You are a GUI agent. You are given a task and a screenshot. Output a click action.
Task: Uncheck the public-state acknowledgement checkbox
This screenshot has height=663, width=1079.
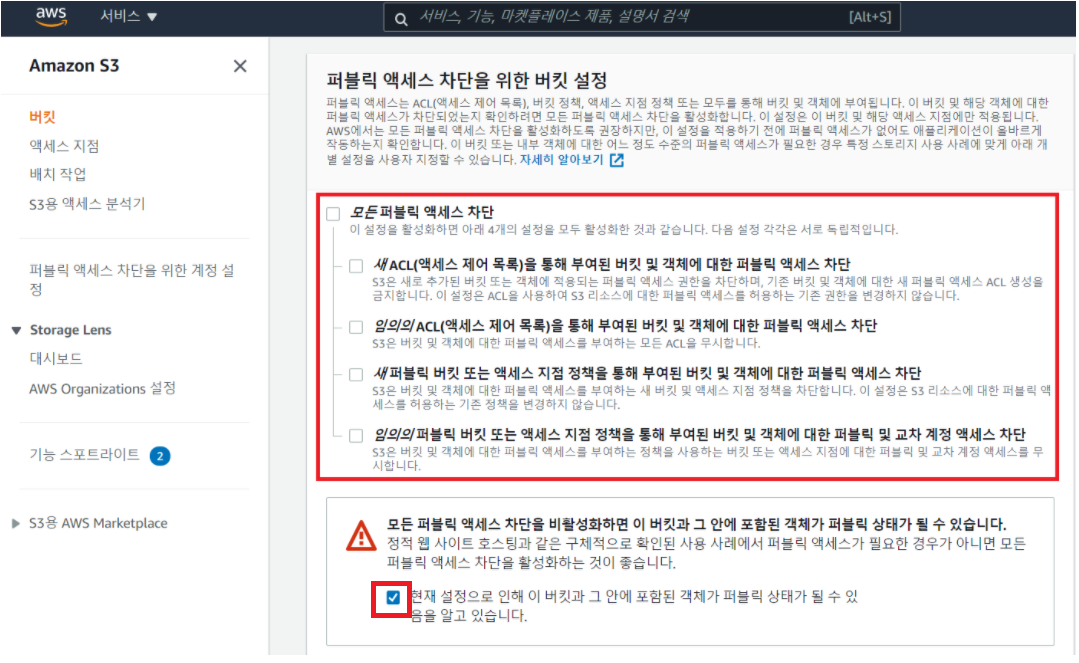pyautogui.click(x=393, y=598)
